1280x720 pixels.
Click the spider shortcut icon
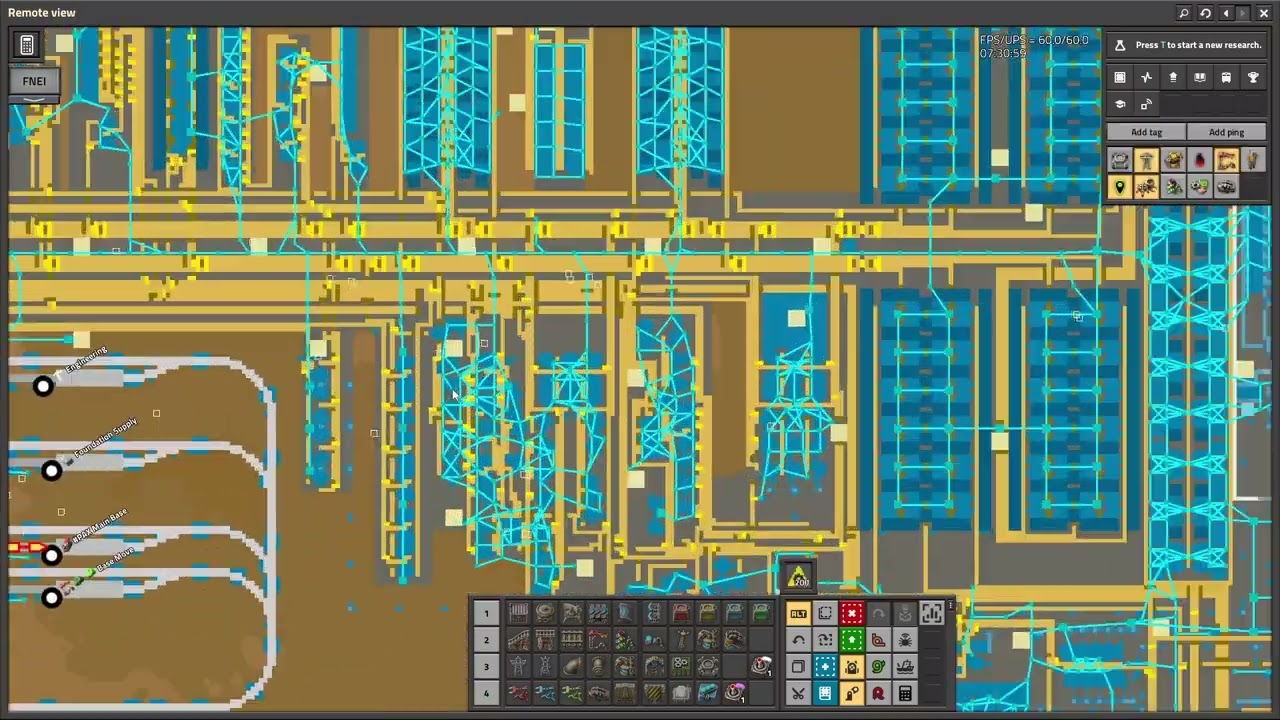tap(905, 640)
